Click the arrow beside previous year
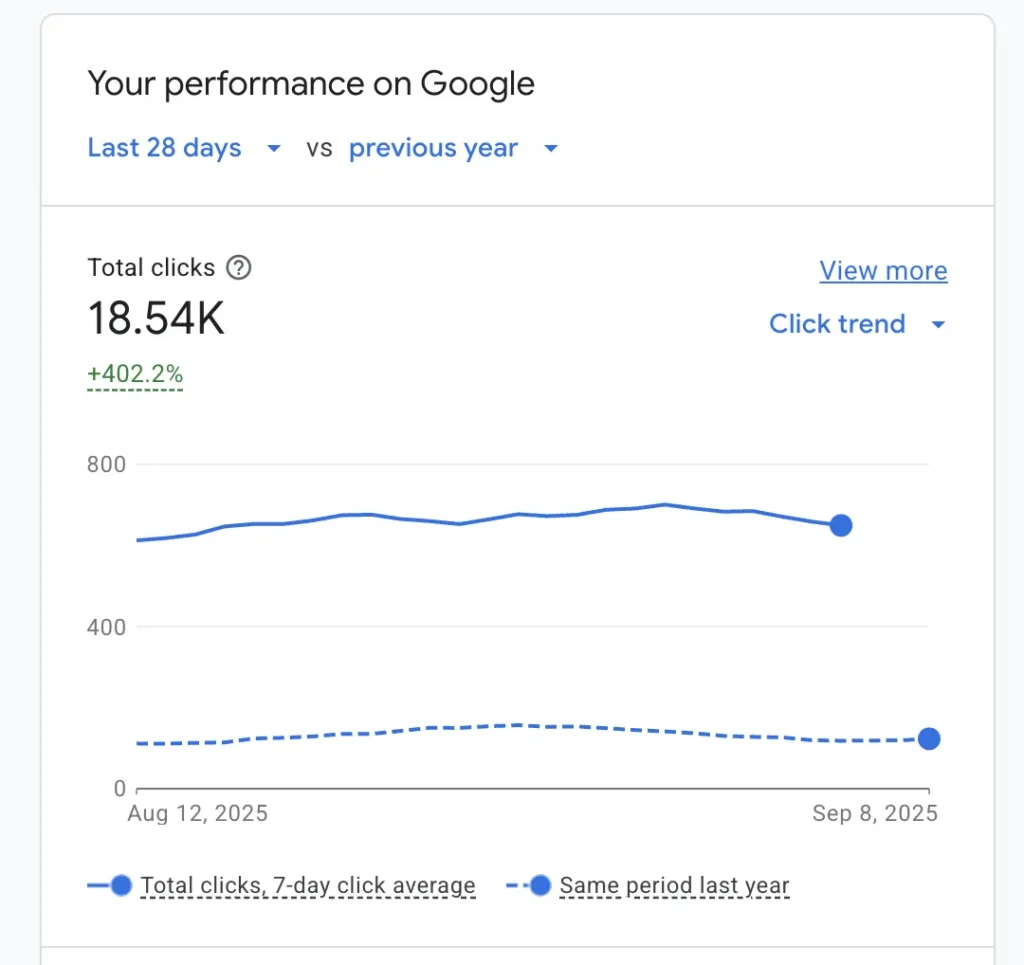This screenshot has width=1024, height=965. [x=550, y=149]
